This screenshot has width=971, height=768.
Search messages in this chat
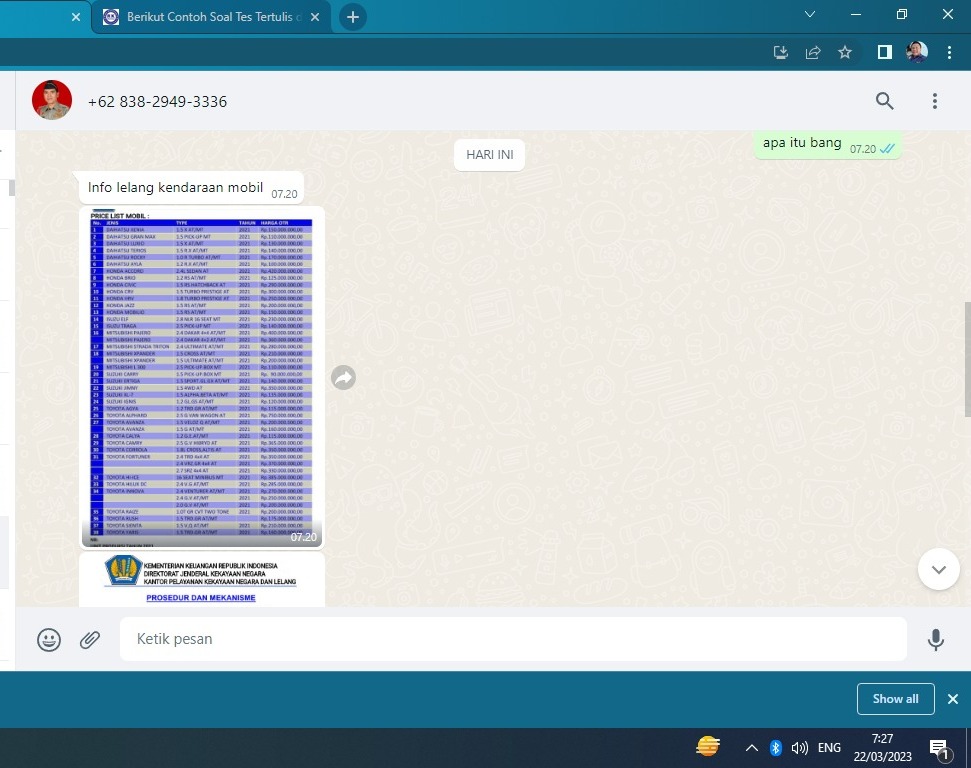884,101
